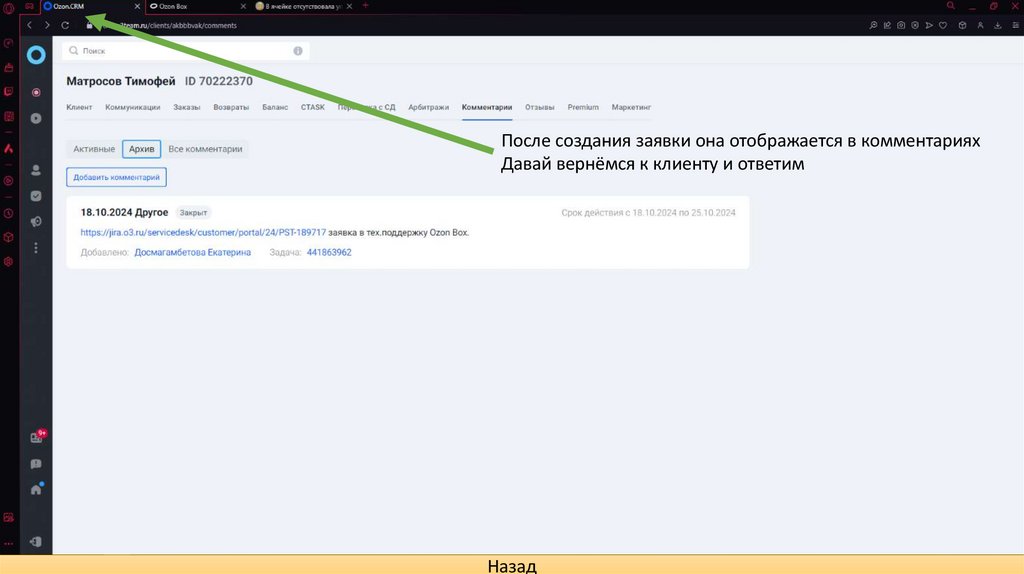
Task: Click the Добавить комментарий button
Action: (116, 177)
